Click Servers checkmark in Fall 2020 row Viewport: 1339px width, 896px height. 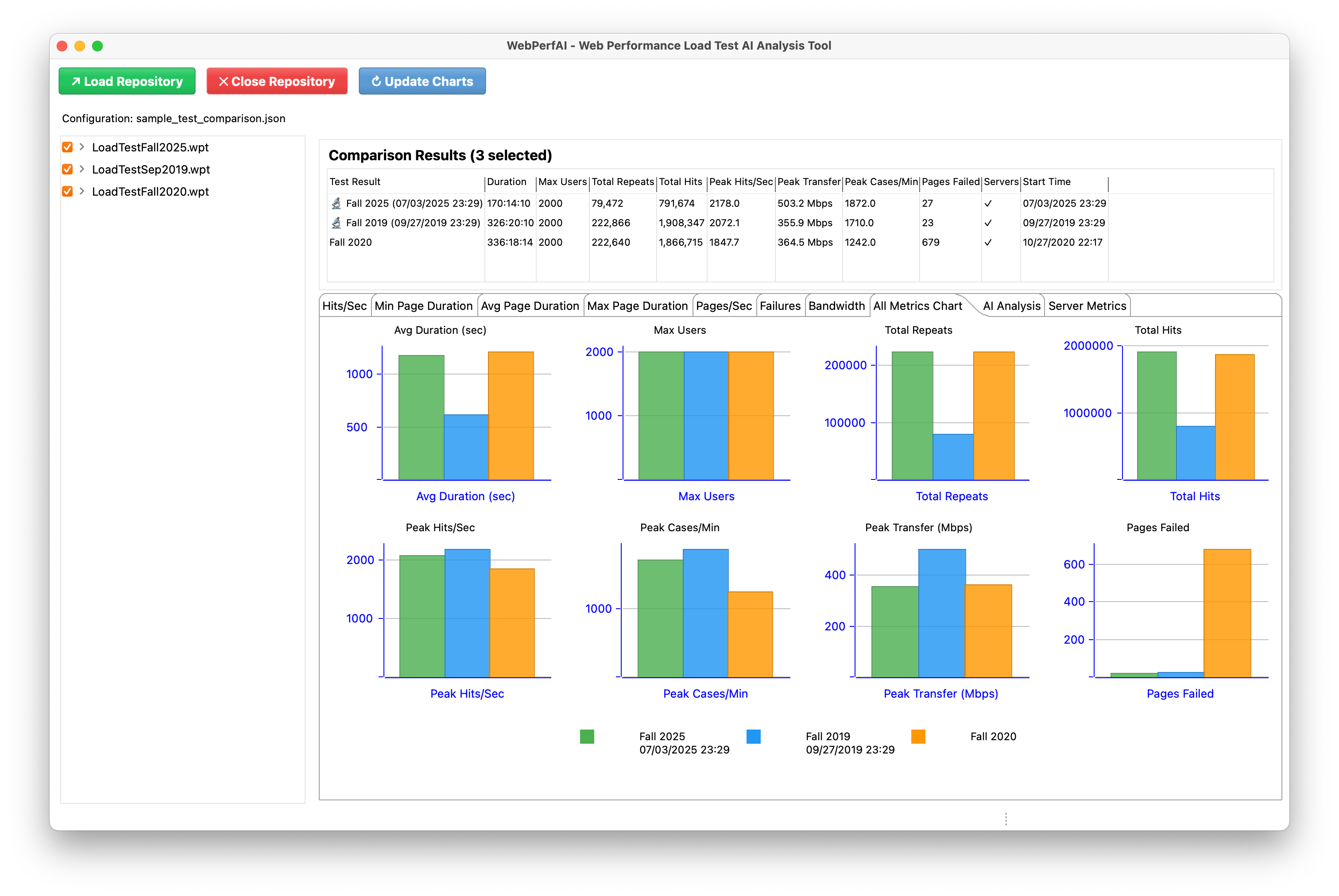pos(987,242)
